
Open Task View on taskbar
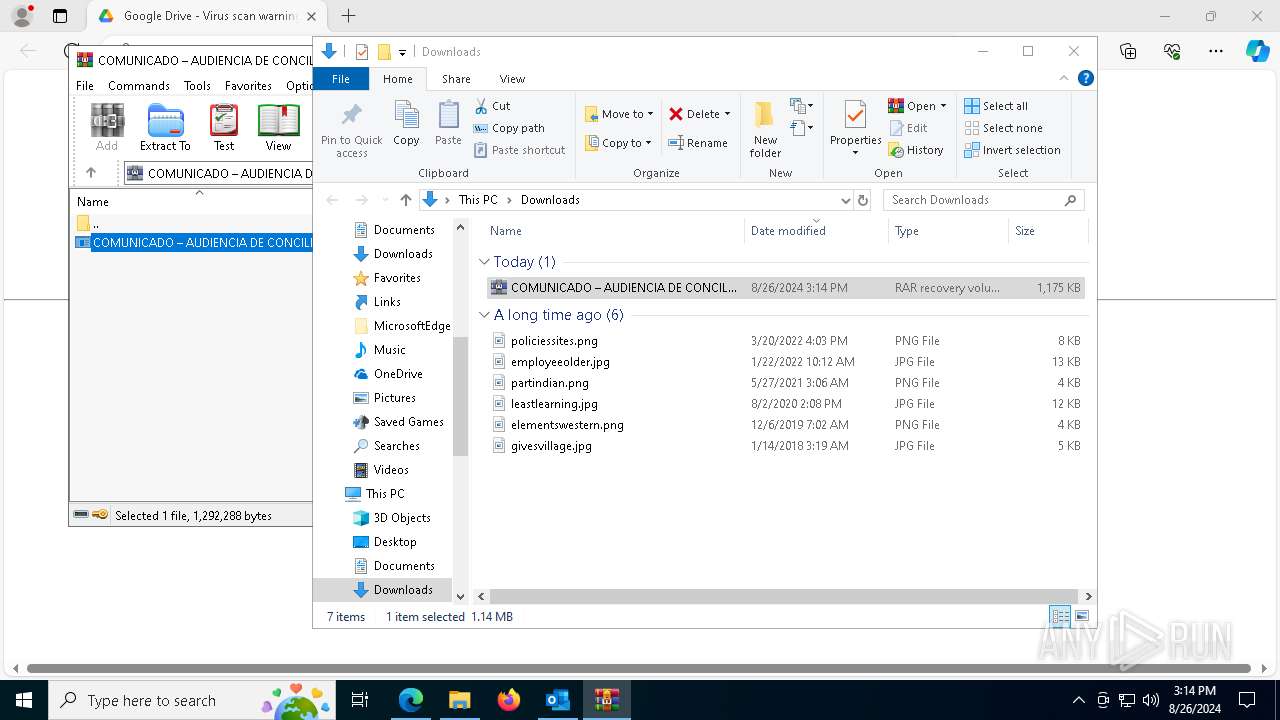pos(360,700)
